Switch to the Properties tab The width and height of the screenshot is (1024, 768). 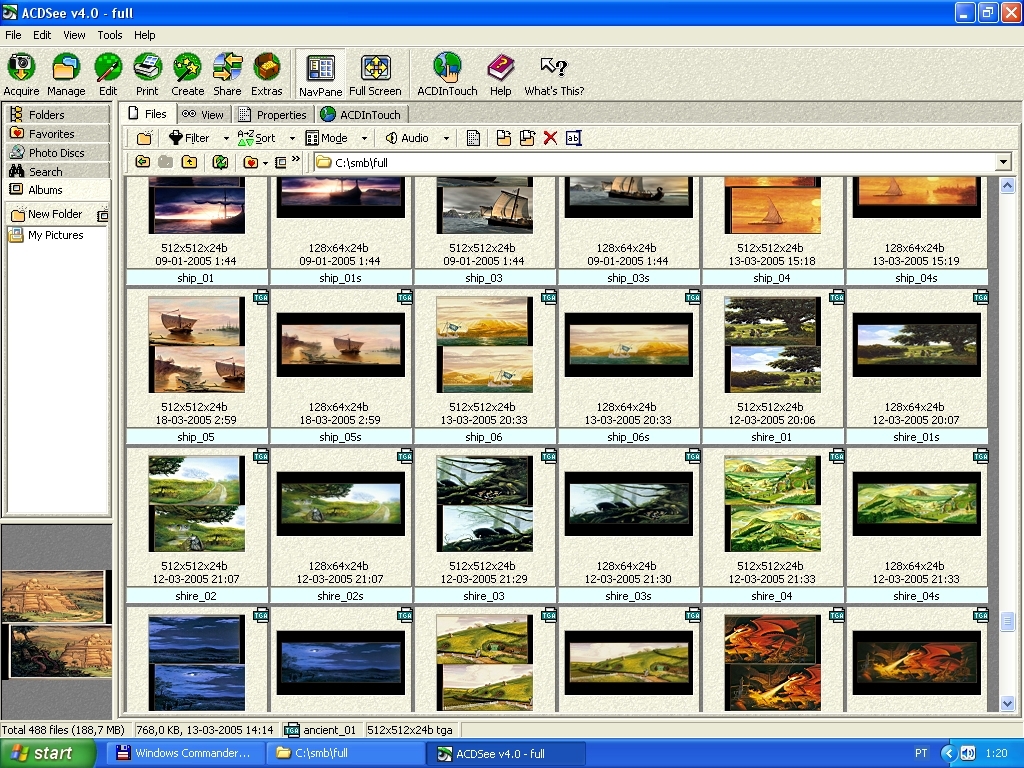(273, 114)
